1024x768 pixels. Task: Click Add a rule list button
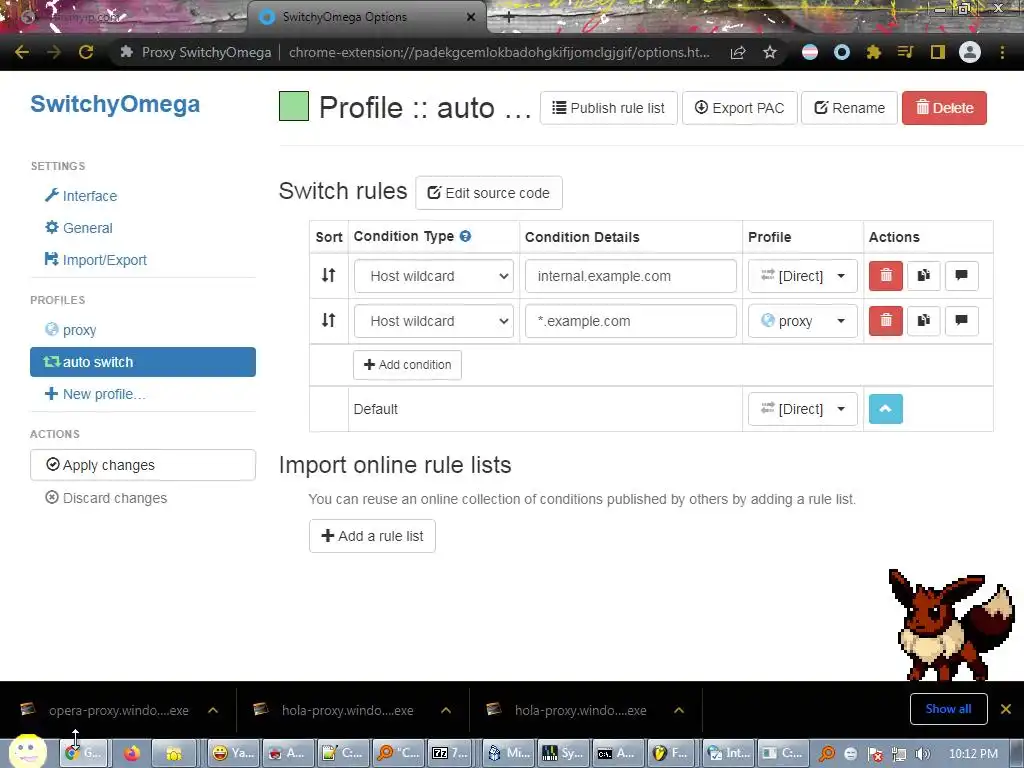click(x=372, y=536)
